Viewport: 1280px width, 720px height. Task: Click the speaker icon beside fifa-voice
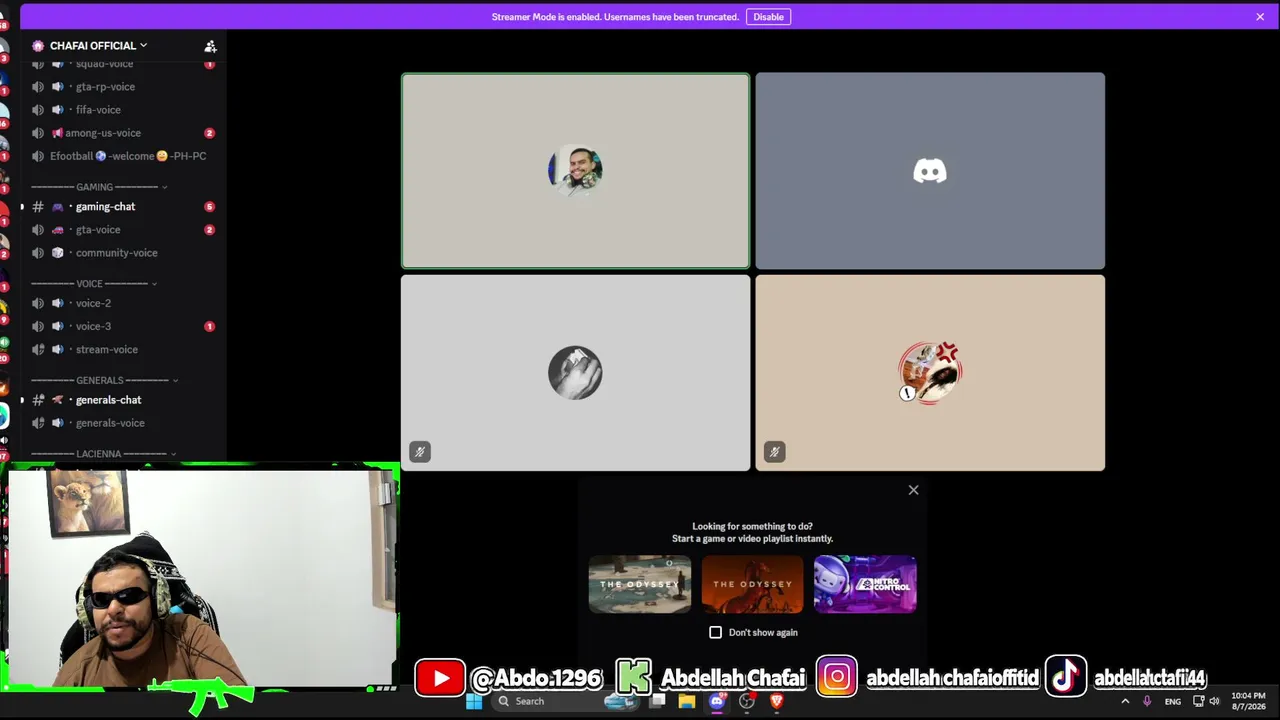point(38,110)
